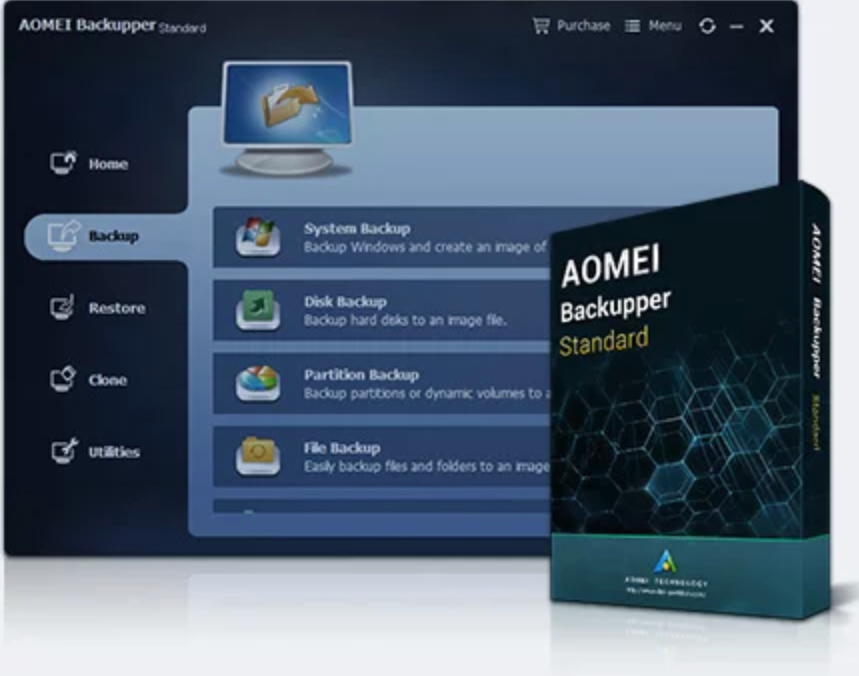Click the 'Standard' edition label in title bar

point(182,28)
